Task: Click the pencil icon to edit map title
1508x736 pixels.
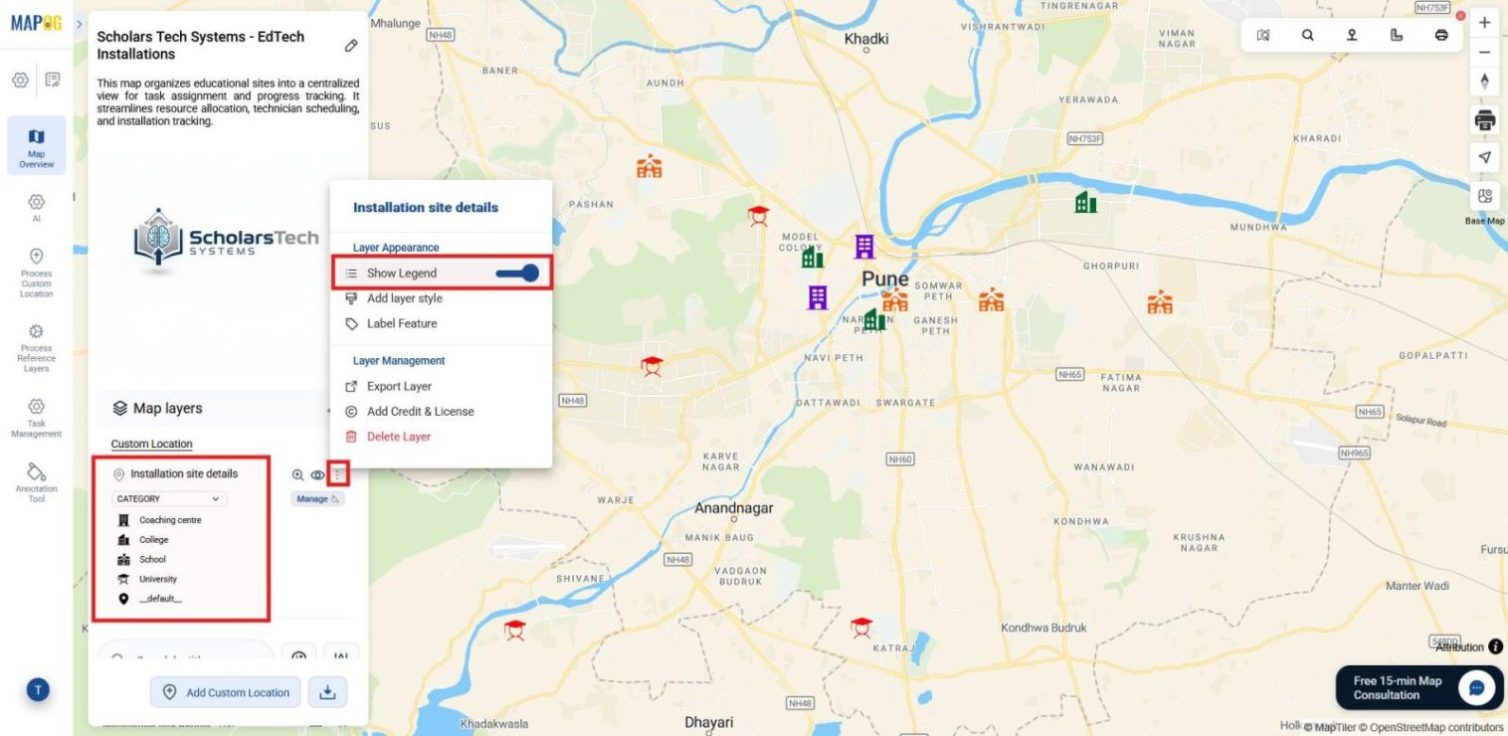Action: [351, 46]
